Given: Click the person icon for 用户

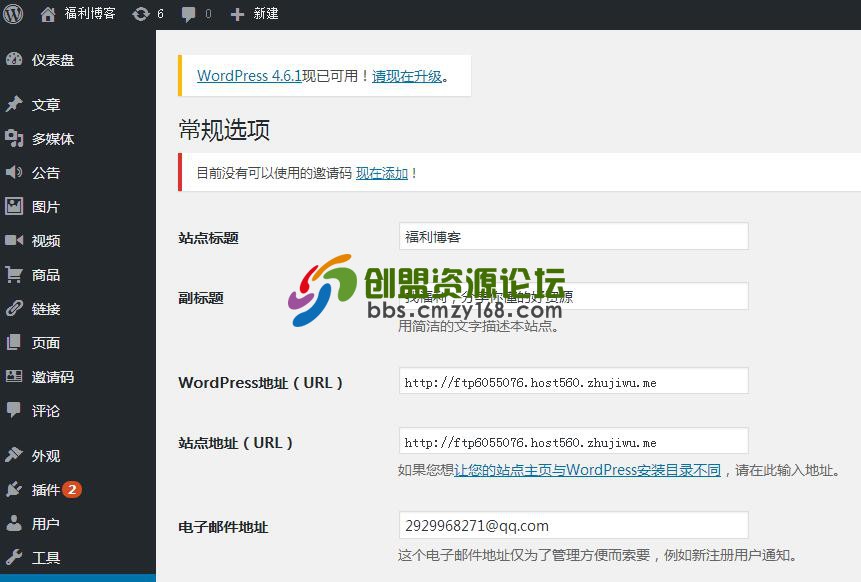Looking at the screenshot, I should 14,523.
